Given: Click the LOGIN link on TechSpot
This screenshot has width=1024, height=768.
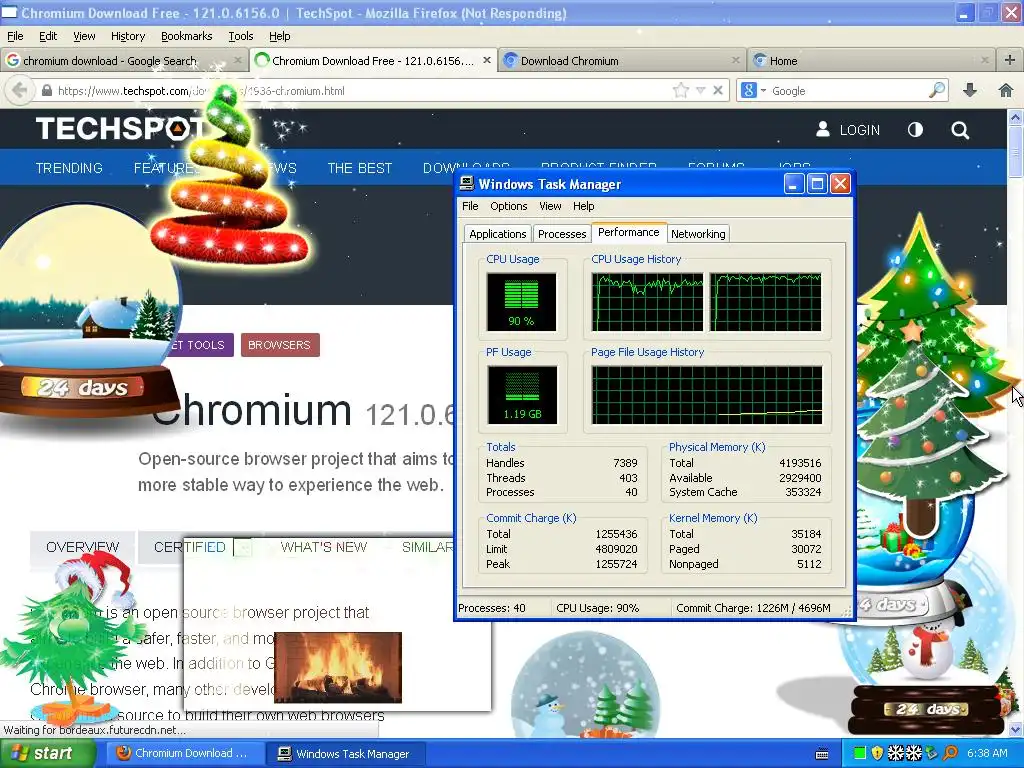Looking at the screenshot, I should [x=859, y=130].
